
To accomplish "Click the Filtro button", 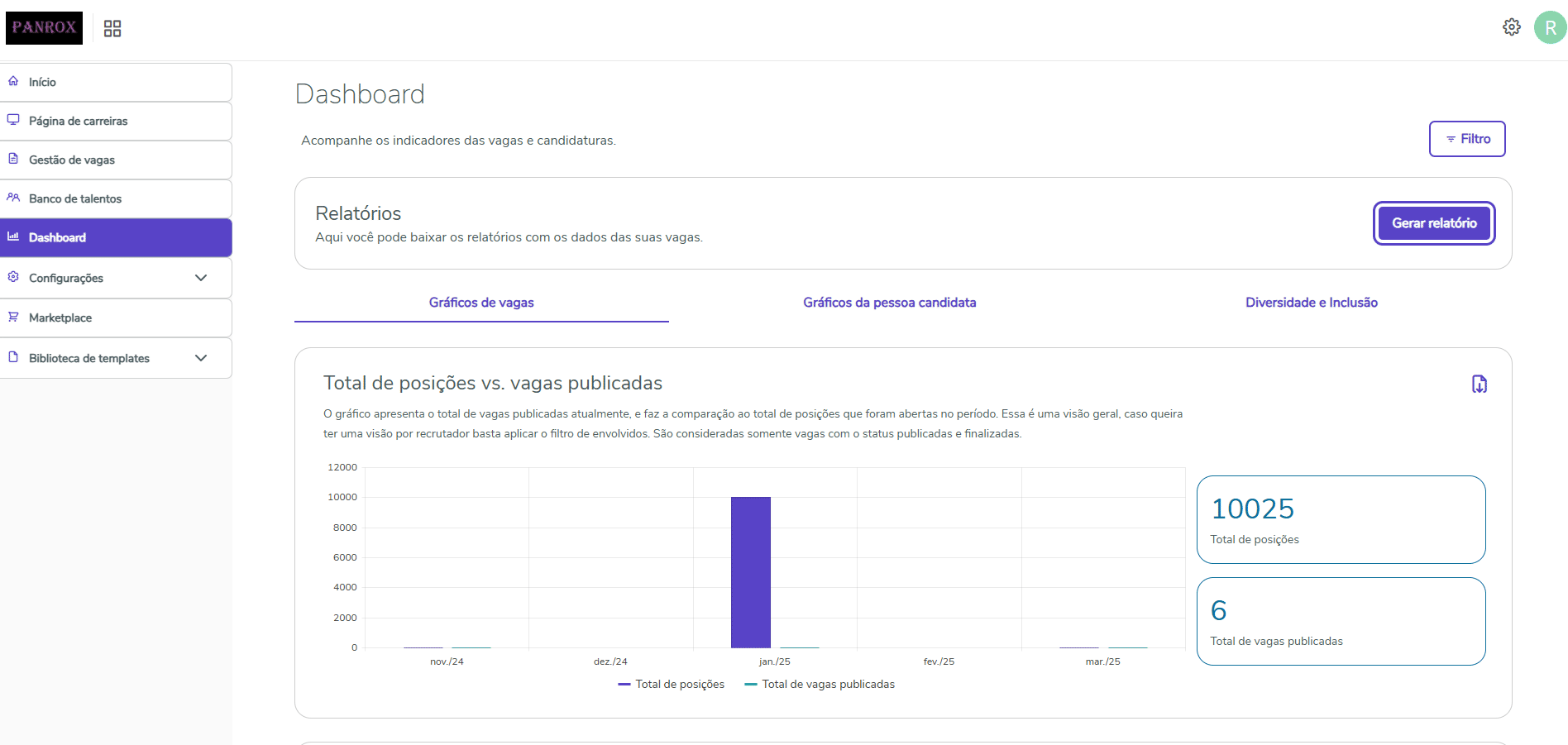I will point(1467,139).
